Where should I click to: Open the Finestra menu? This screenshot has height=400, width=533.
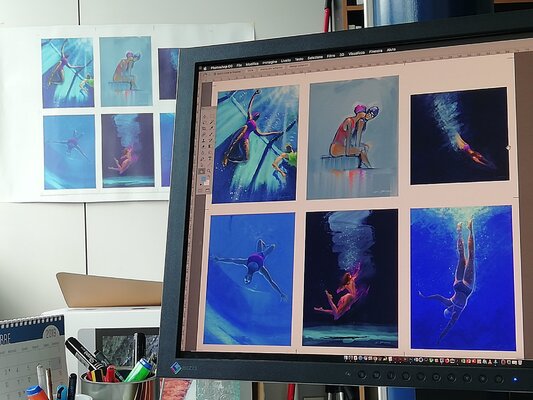[375, 51]
